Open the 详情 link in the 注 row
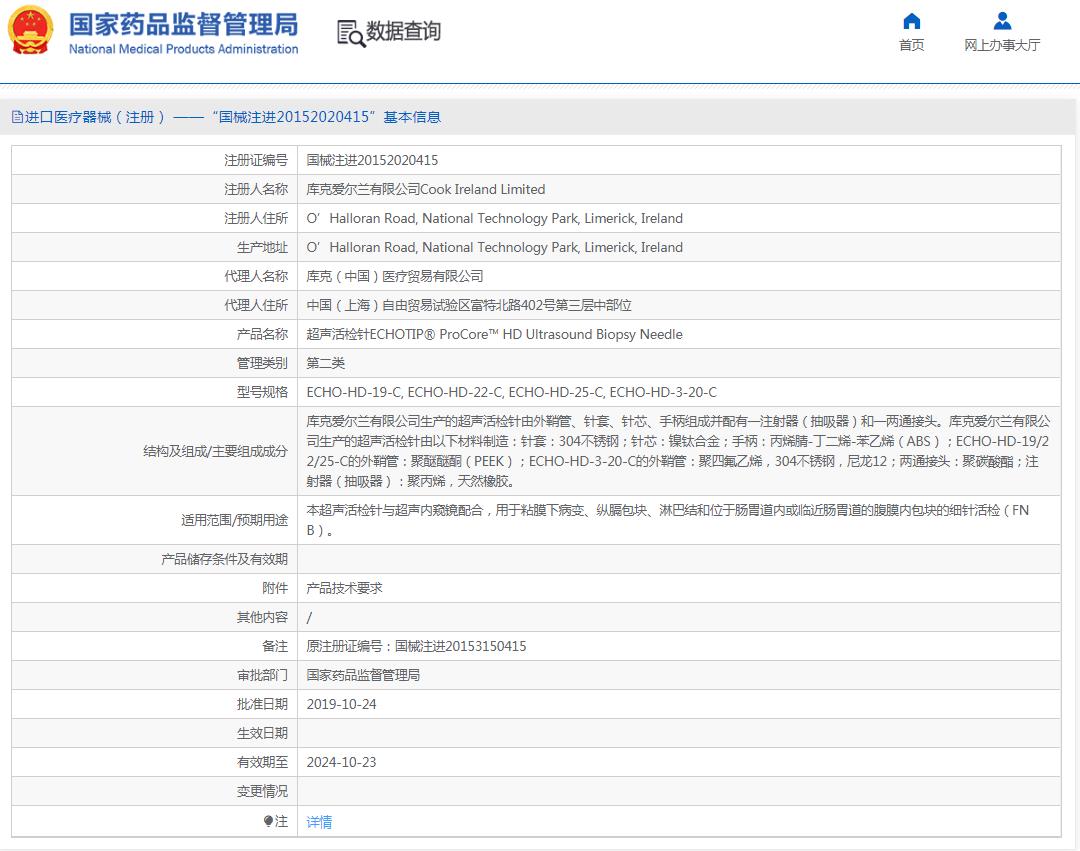The height and width of the screenshot is (851, 1080). click(x=319, y=821)
